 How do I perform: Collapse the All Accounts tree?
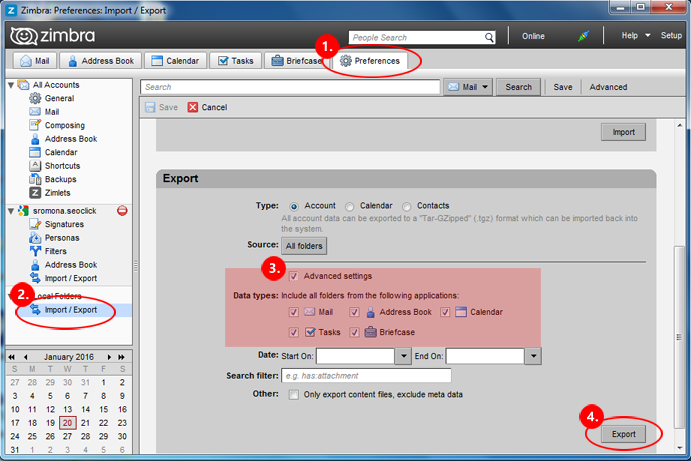[11, 85]
